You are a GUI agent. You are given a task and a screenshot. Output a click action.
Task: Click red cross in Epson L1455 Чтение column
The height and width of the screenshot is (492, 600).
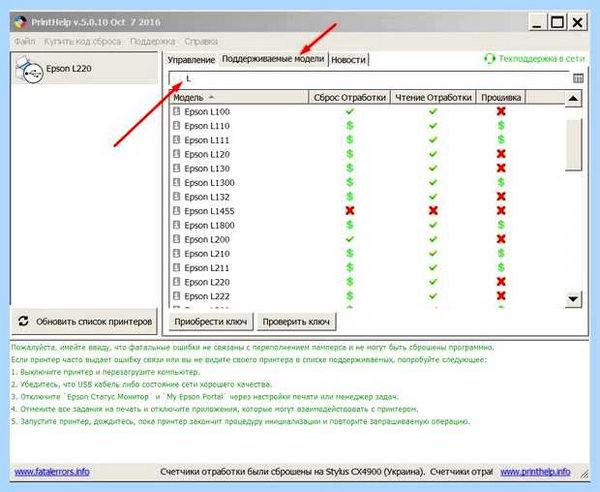(x=433, y=210)
